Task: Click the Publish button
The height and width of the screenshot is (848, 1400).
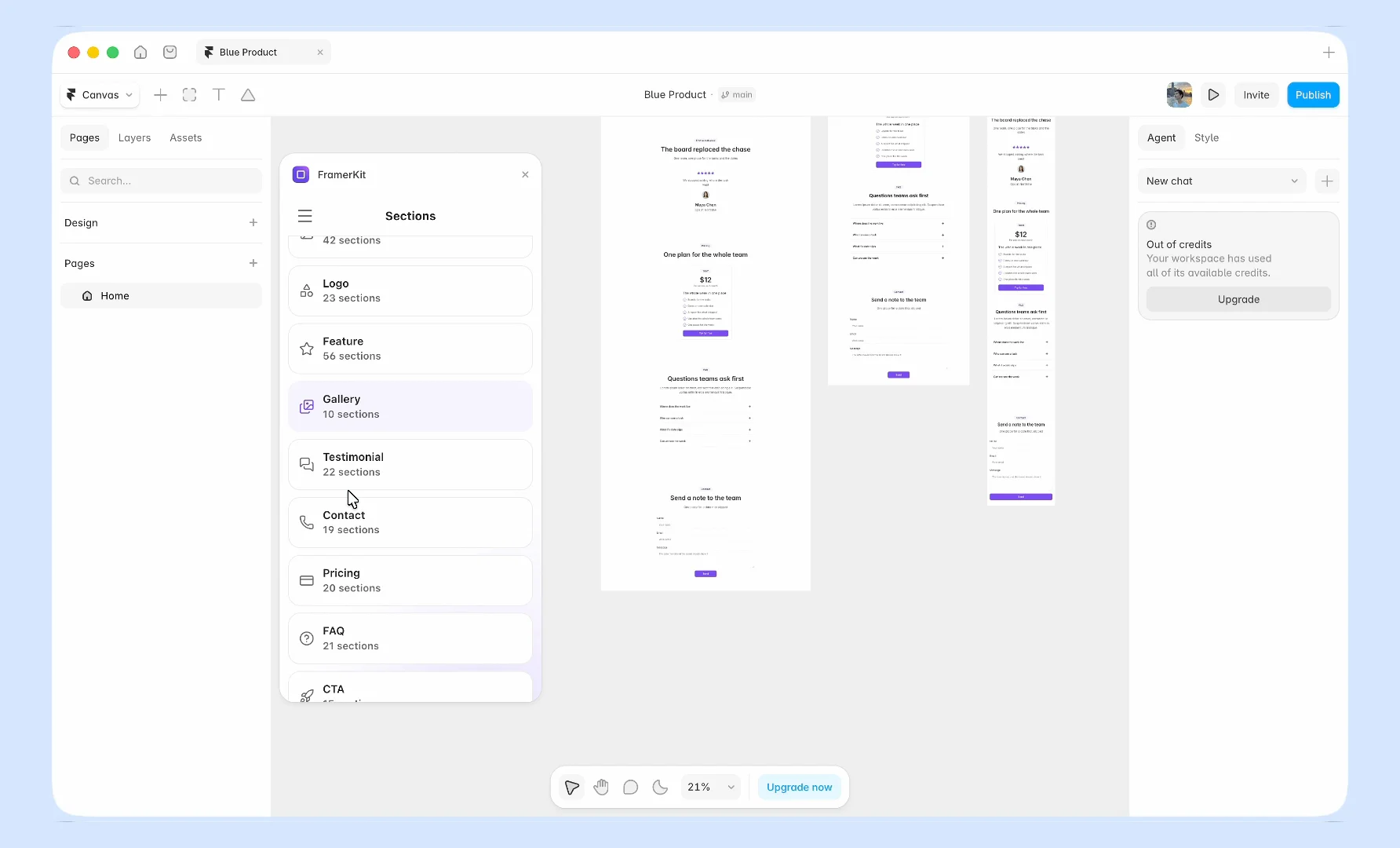Action: (1313, 95)
